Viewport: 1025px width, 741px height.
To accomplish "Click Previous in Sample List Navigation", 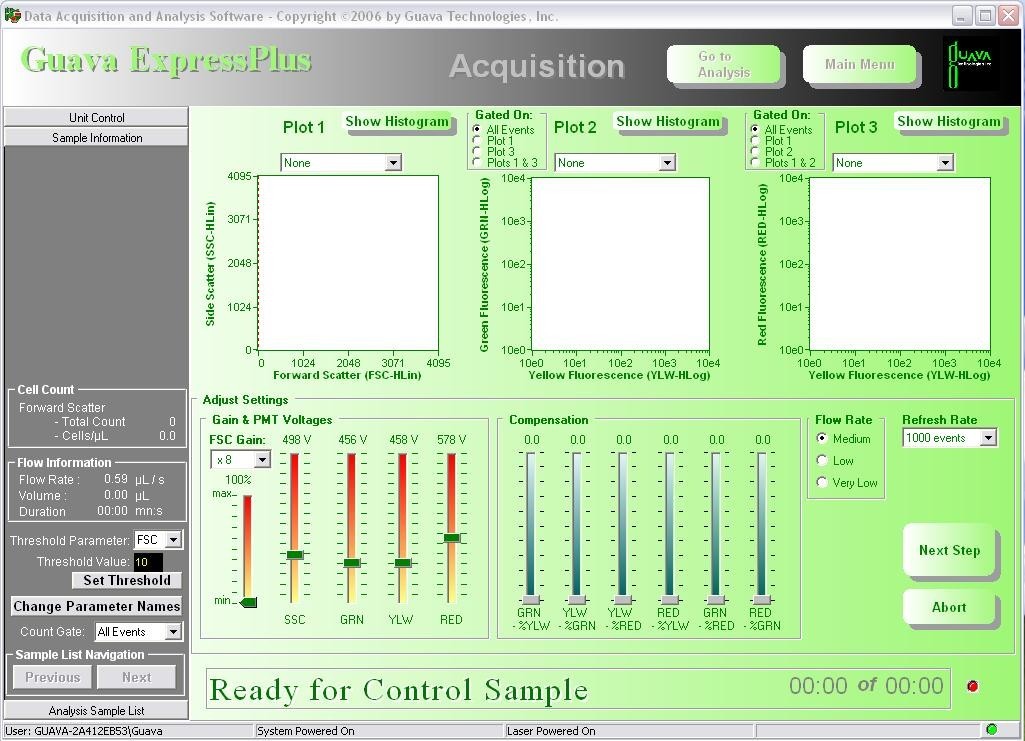I will click(x=52, y=678).
